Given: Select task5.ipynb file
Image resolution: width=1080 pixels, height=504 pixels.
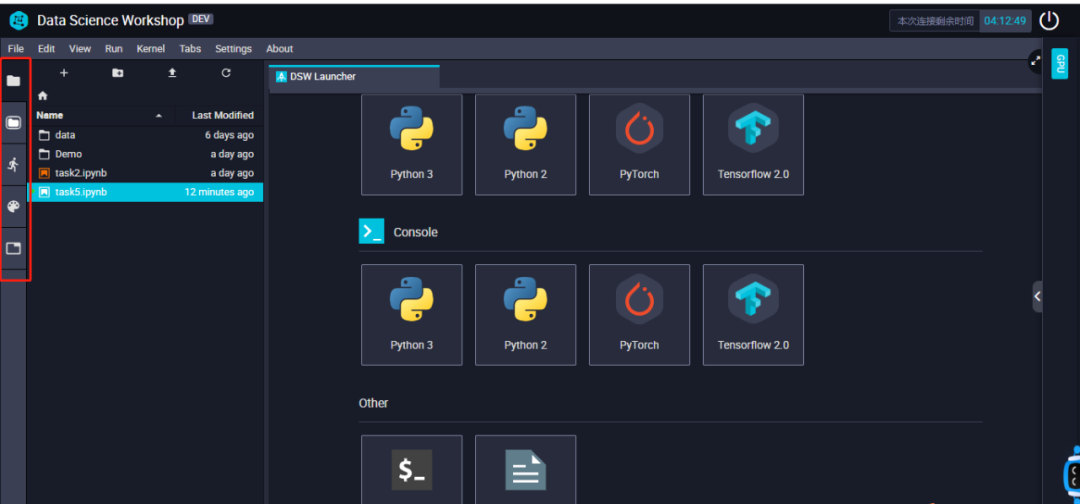Looking at the screenshot, I should point(145,192).
